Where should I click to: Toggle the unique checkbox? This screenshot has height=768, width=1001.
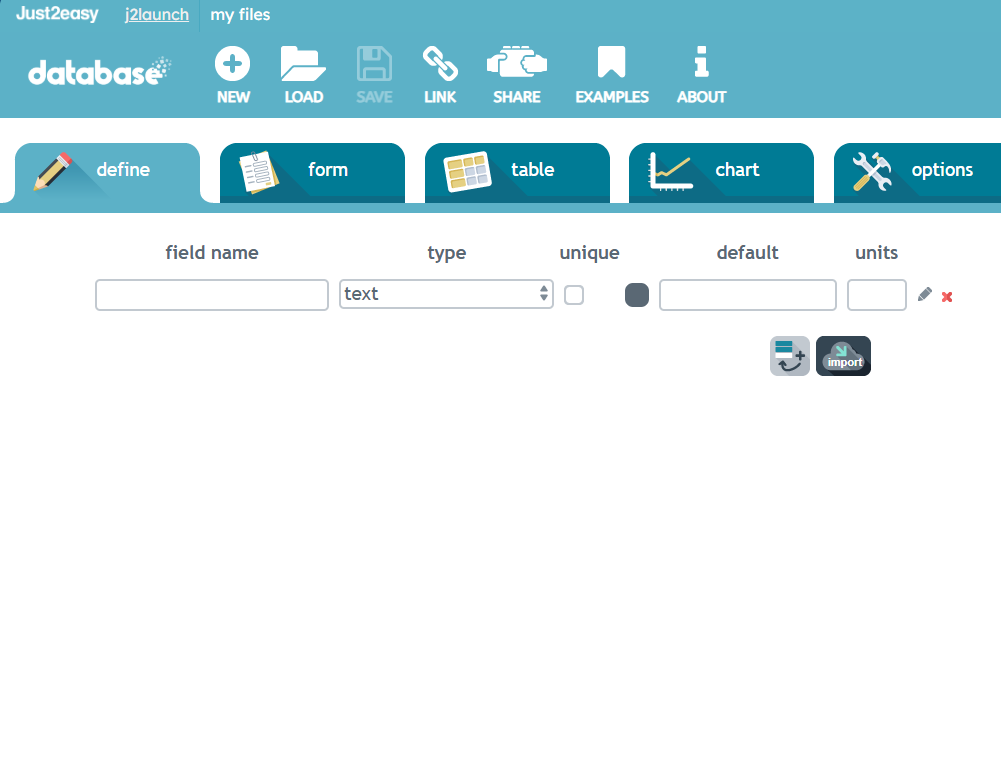click(574, 295)
